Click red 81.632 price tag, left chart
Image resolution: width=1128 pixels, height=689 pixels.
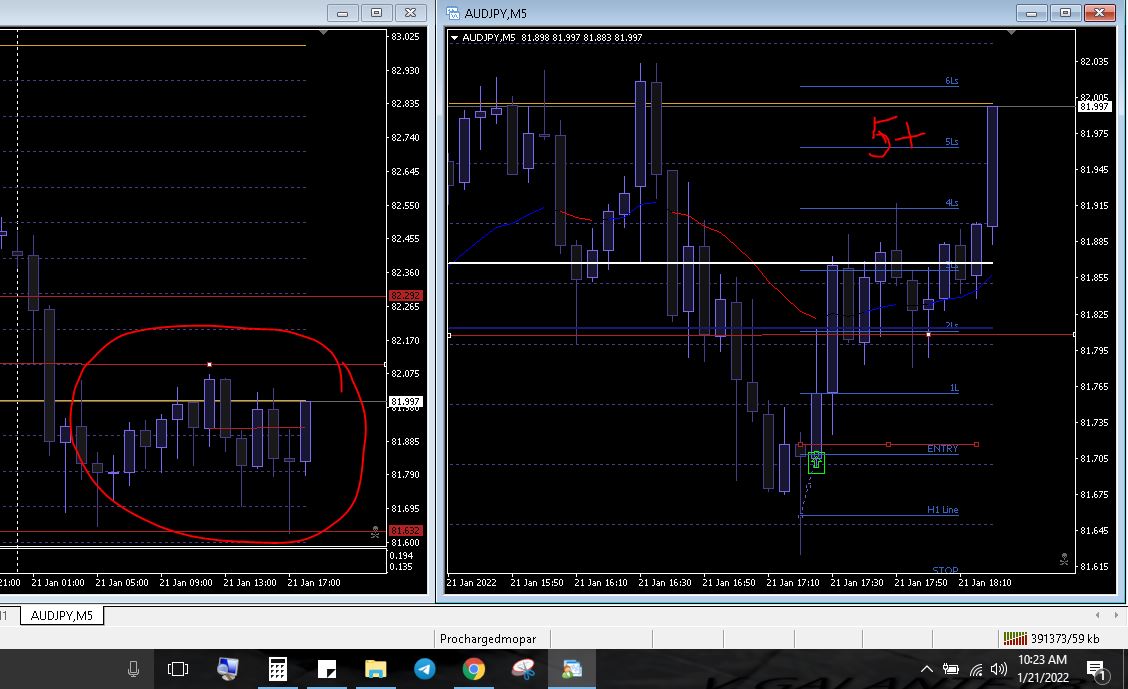[406, 531]
